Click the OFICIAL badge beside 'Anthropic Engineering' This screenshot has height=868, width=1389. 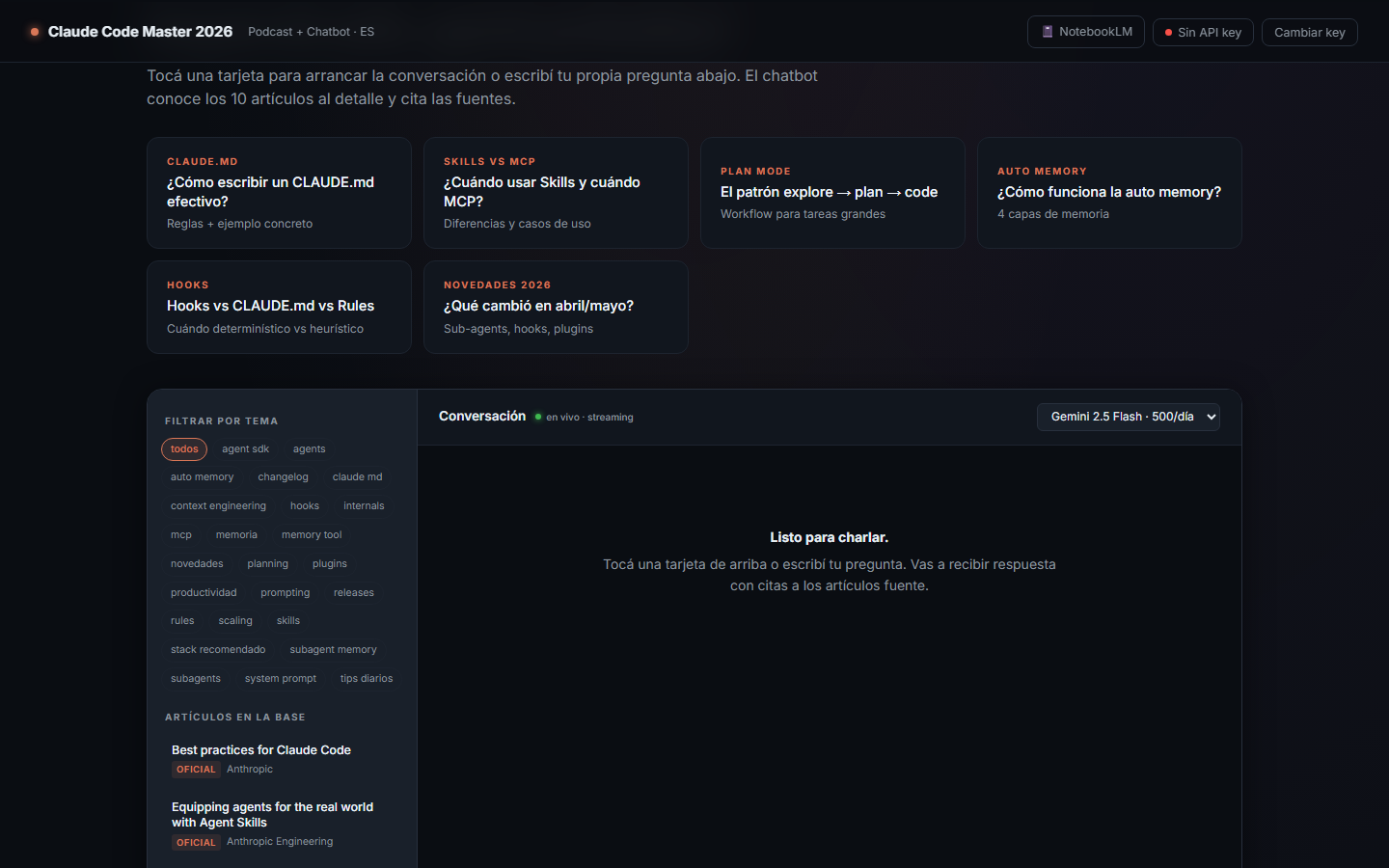tap(196, 843)
